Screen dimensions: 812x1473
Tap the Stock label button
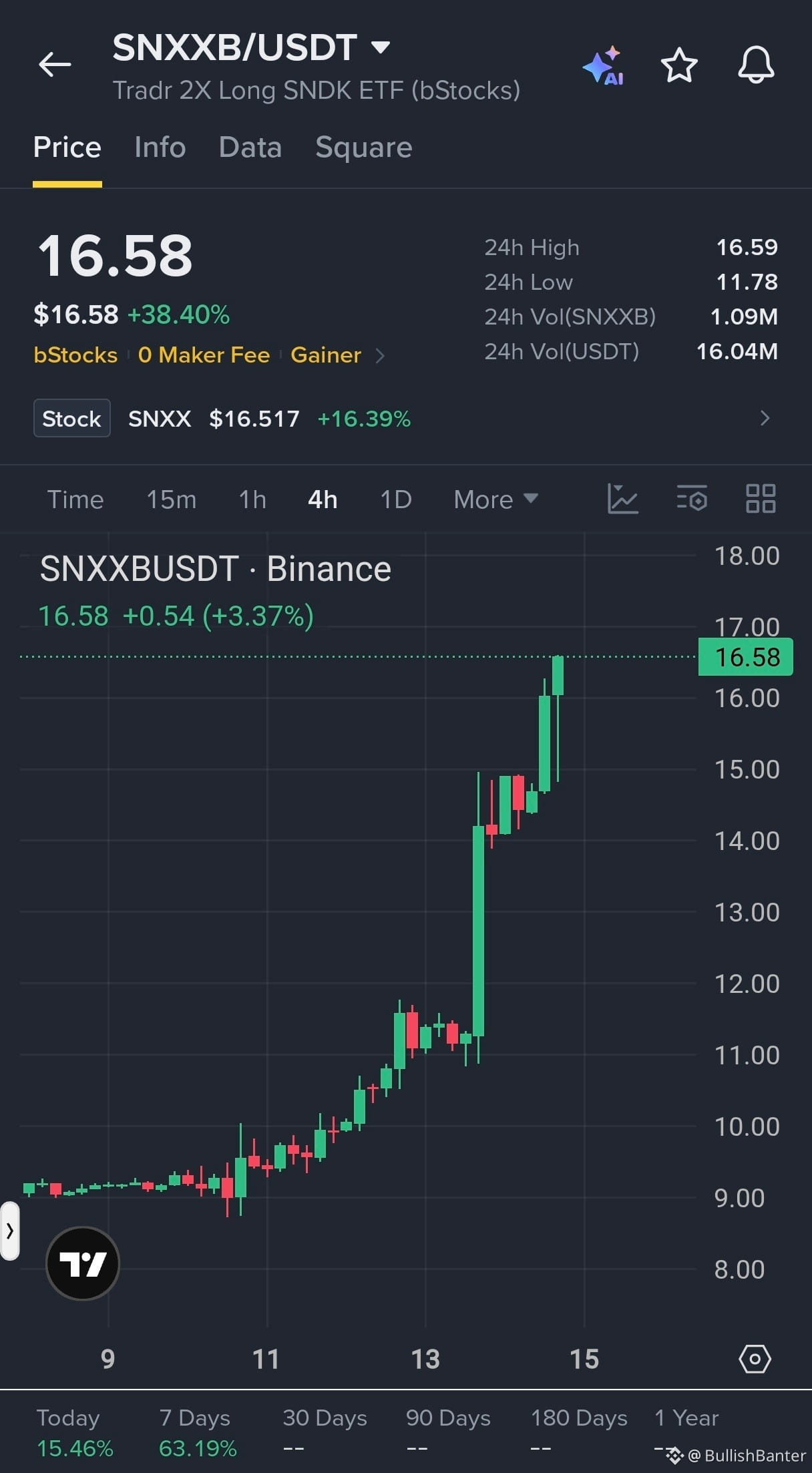coord(72,418)
